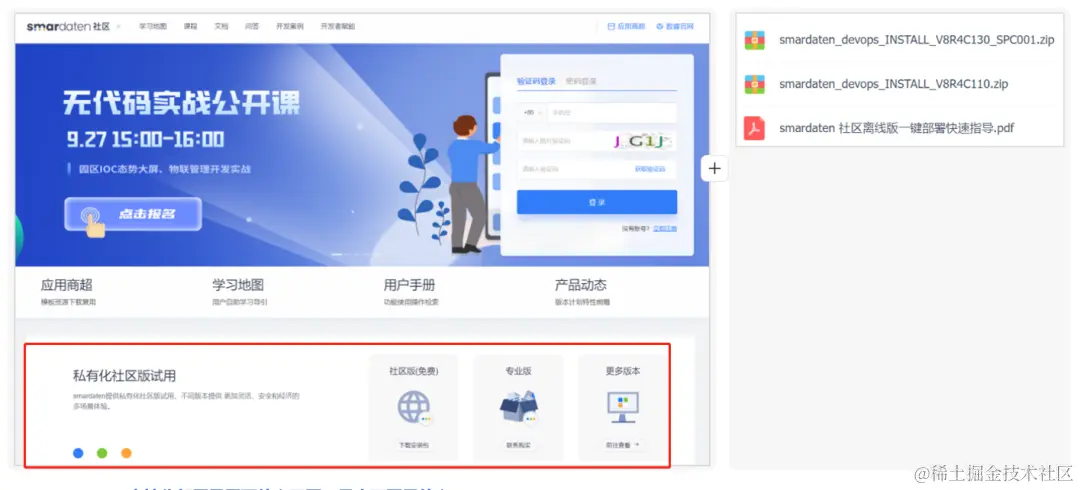1080x490 pixels.
Task: Click the blue 登录 button
Action: (x=596, y=202)
